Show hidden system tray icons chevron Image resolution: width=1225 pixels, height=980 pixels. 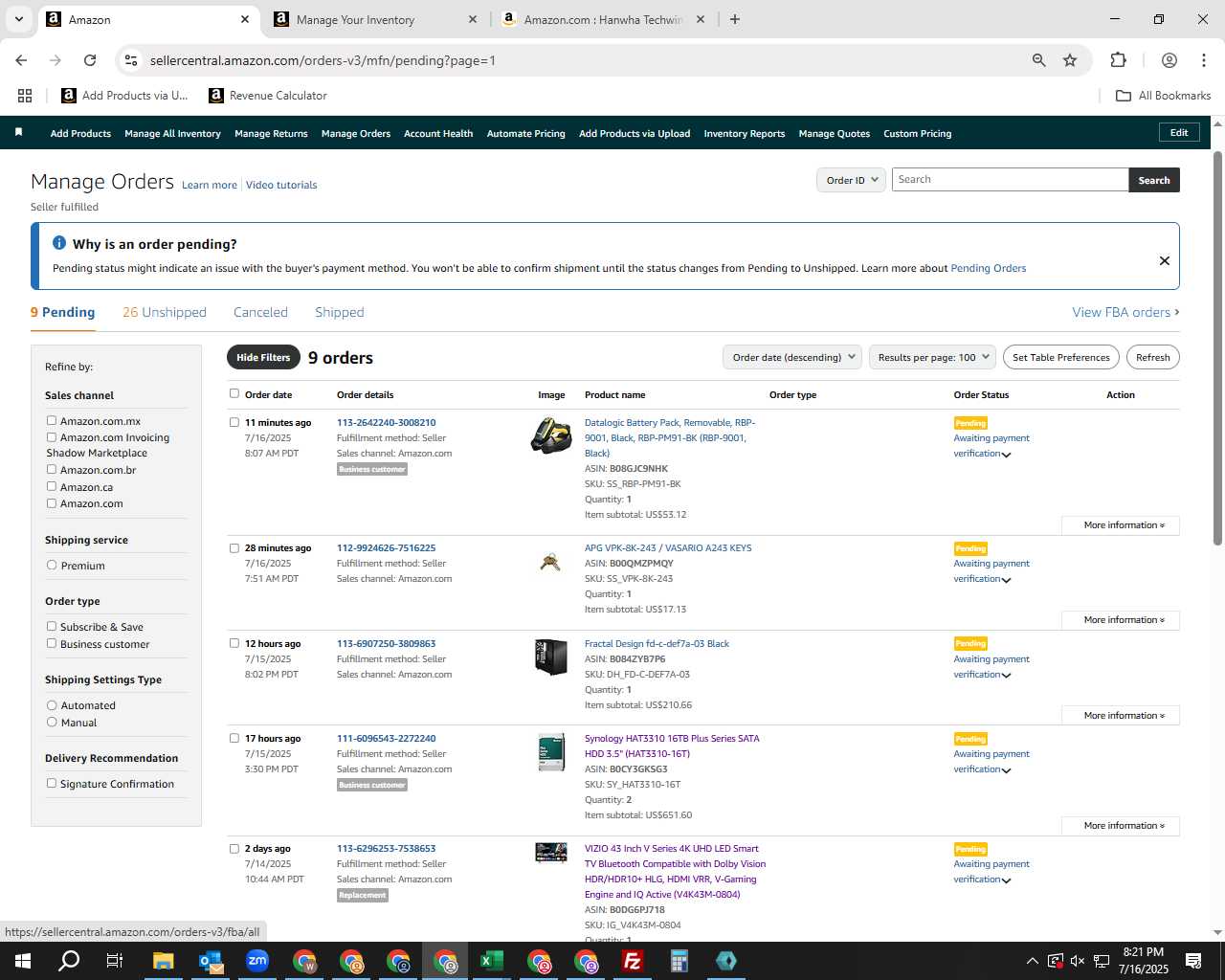pos(1032,961)
